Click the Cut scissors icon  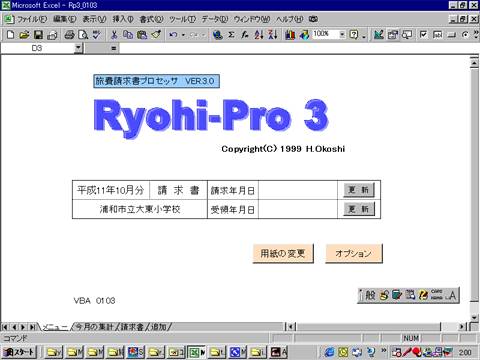(114, 35)
